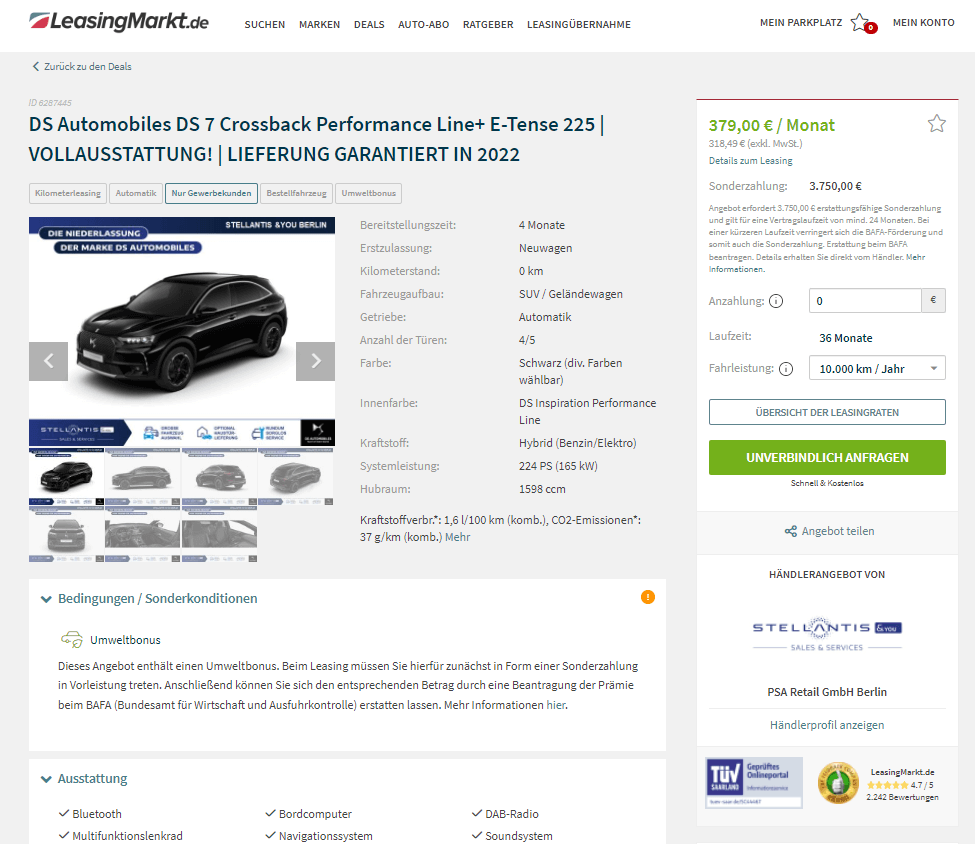Open the RATGEBER menu
The image size is (975, 844).
(x=488, y=24)
